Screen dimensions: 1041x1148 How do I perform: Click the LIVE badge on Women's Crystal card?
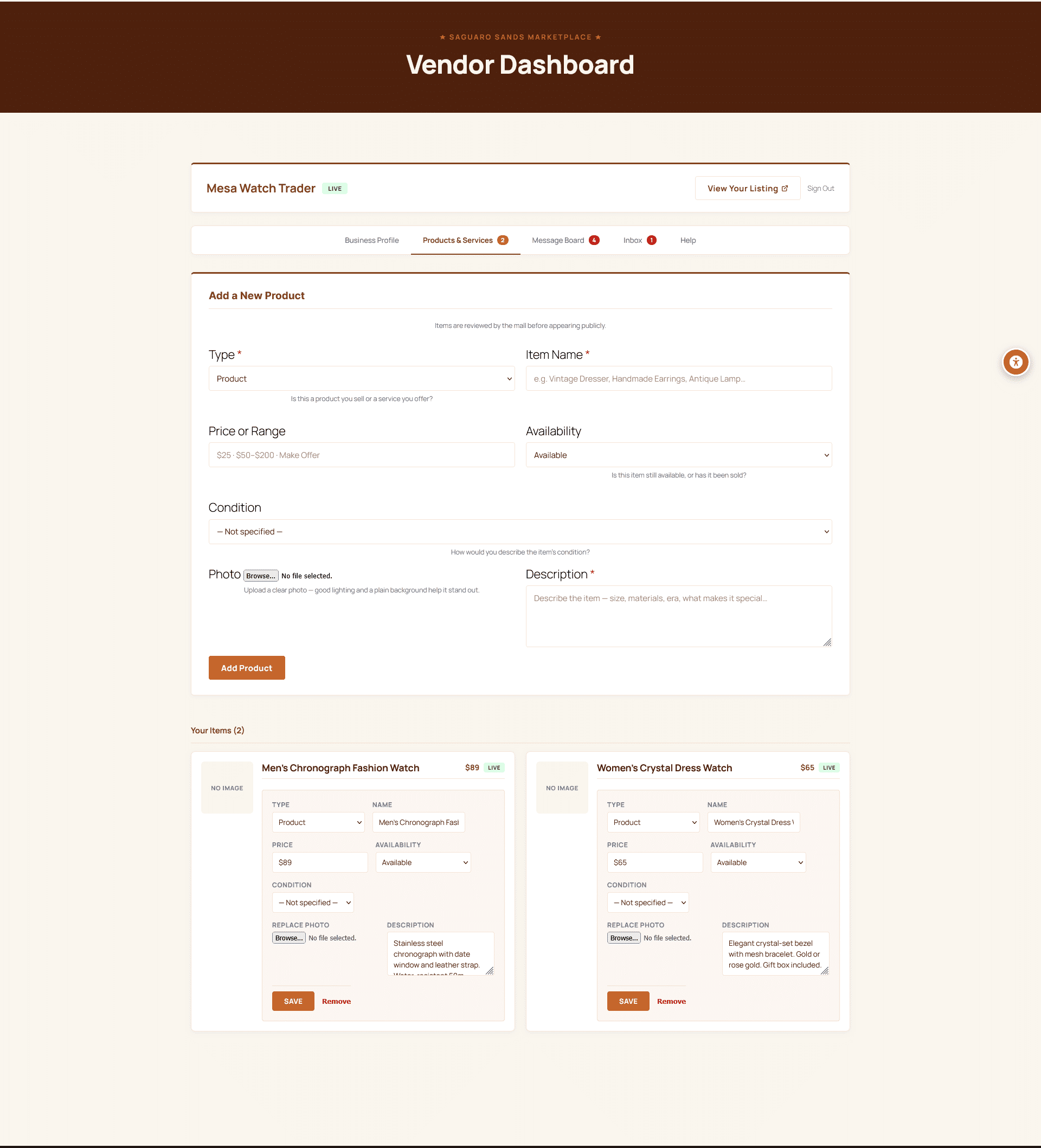pyautogui.click(x=828, y=768)
